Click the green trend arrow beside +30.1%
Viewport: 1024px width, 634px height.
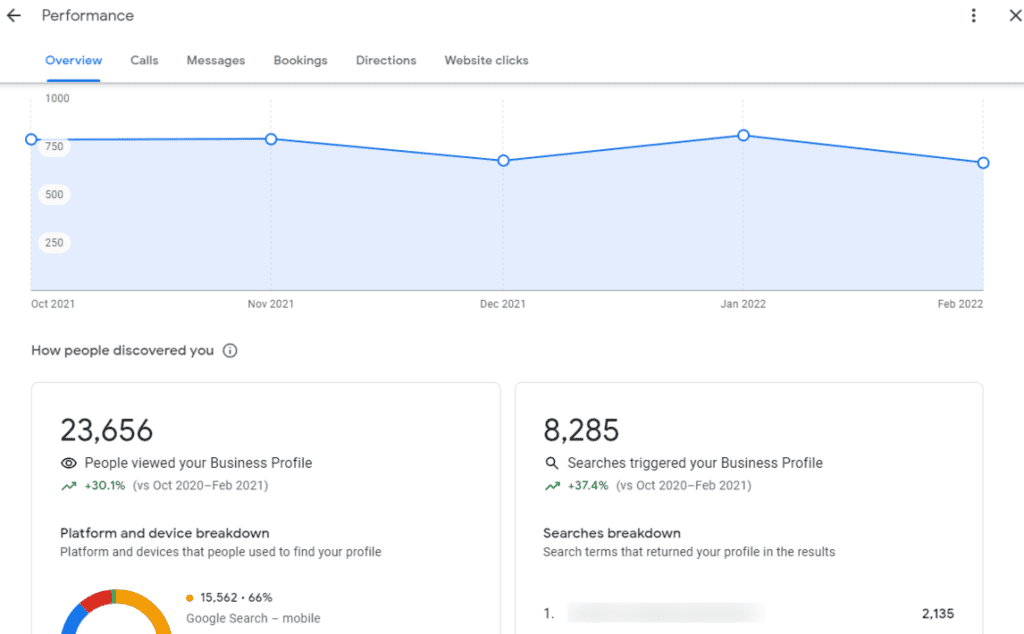point(69,486)
